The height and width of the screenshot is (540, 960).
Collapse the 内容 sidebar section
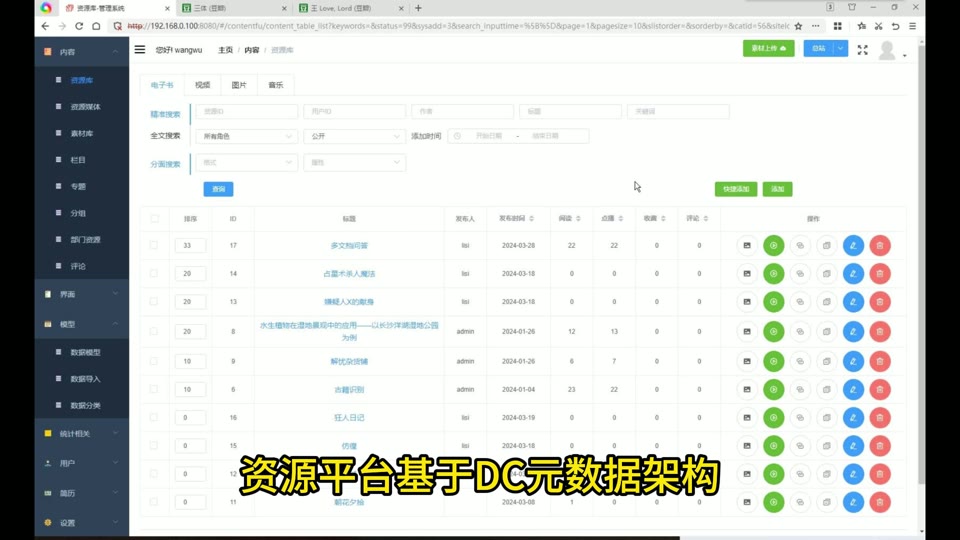[81, 52]
